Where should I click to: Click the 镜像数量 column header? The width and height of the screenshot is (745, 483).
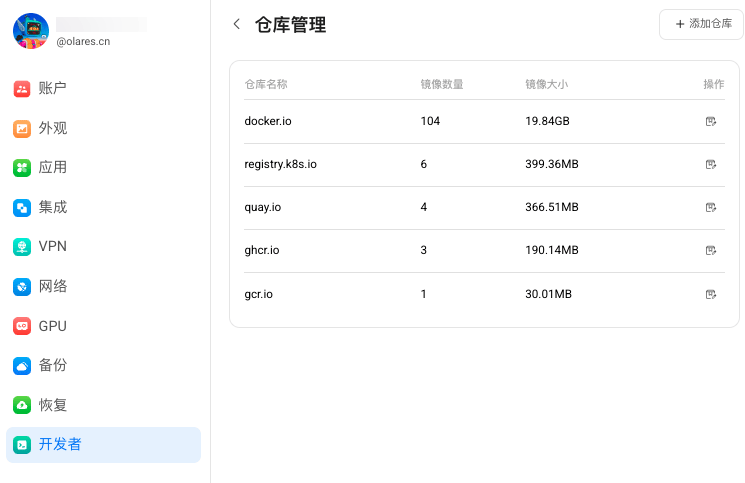[441, 84]
